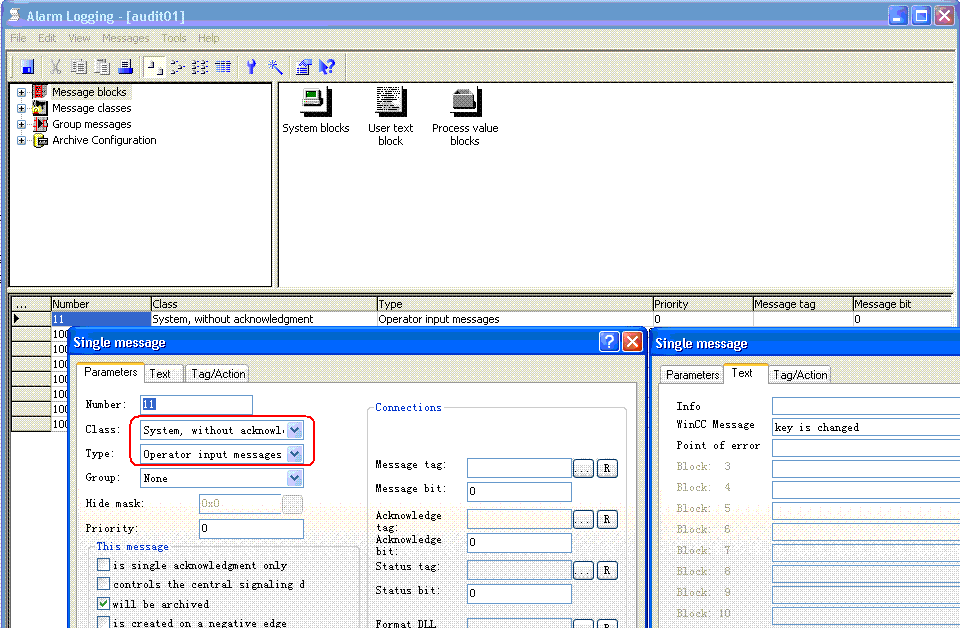
Task: Click the Save floppy disk toolbar icon
Action: pos(28,67)
